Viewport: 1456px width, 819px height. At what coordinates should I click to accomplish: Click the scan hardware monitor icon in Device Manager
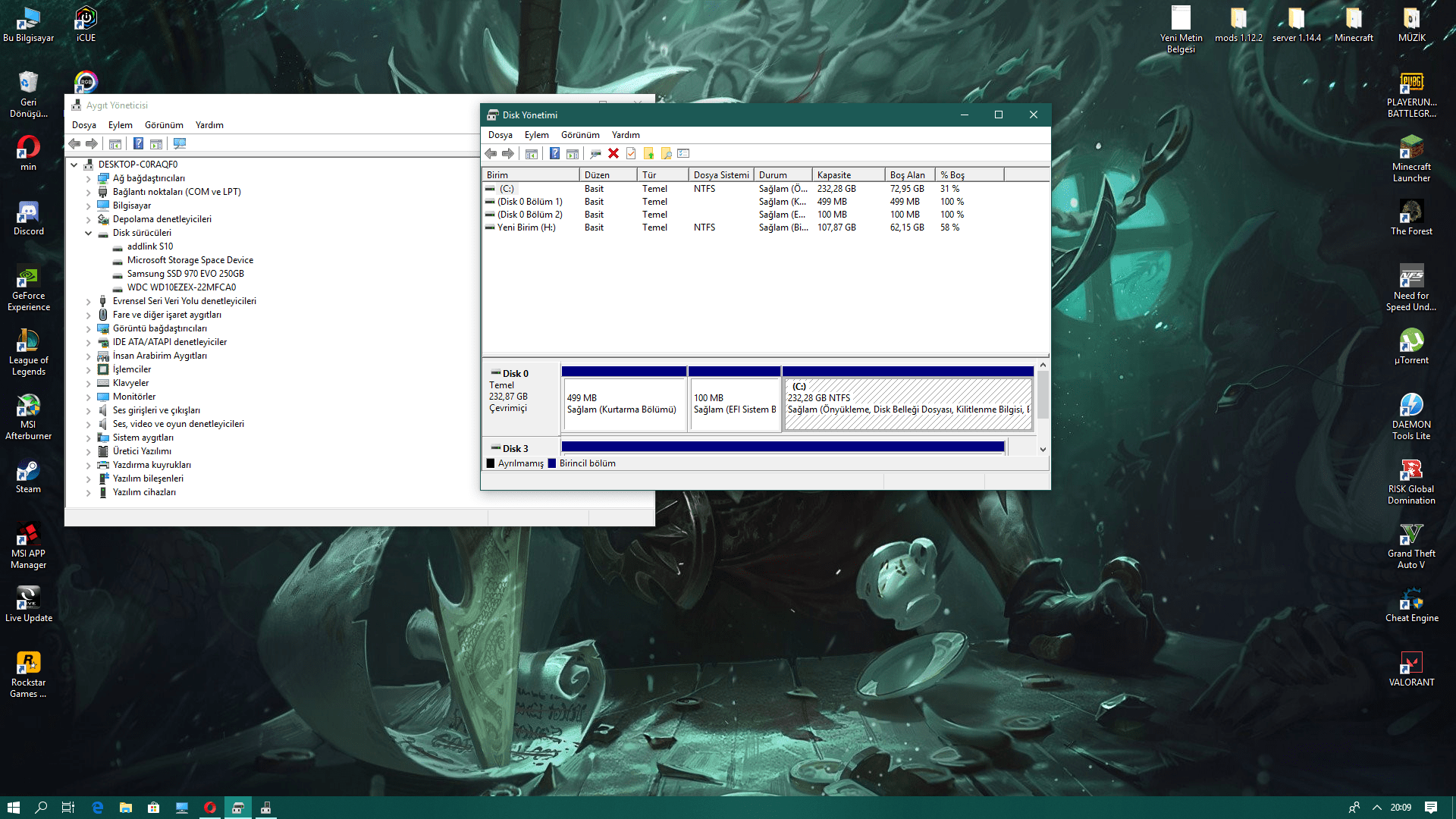pos(180,143)
